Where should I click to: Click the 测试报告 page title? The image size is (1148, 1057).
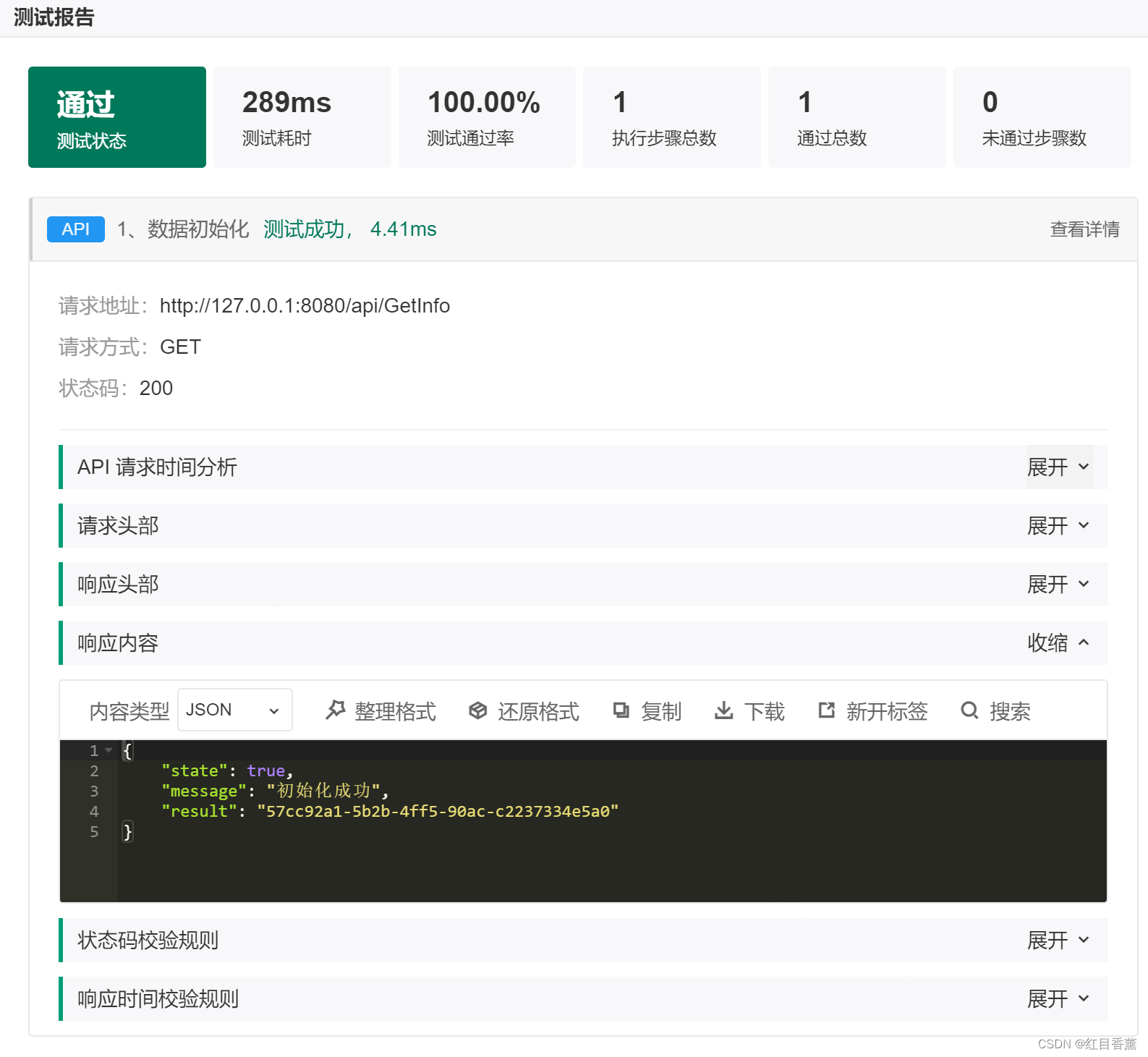click(x=54, y=17)
